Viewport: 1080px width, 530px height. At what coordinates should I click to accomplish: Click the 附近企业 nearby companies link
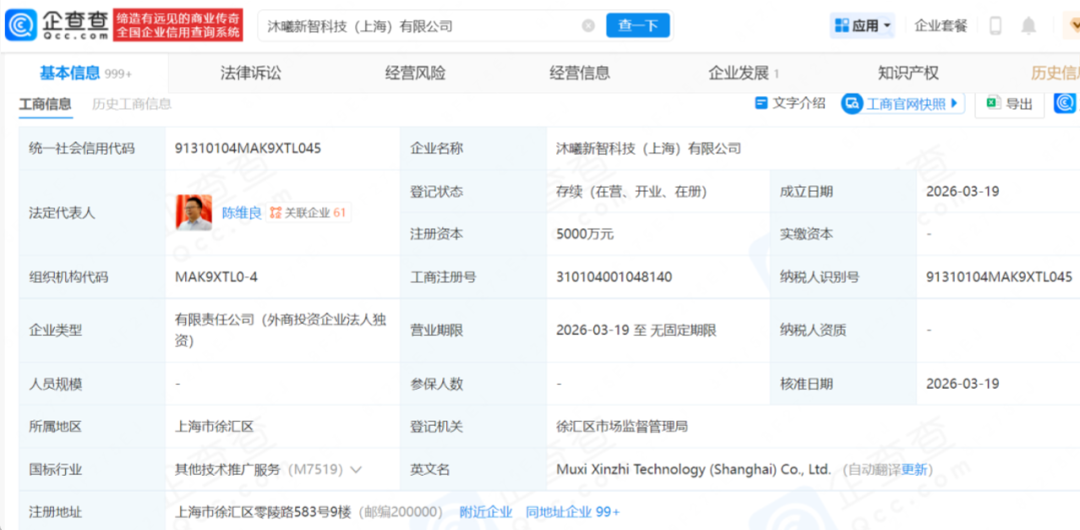point(486,512)
